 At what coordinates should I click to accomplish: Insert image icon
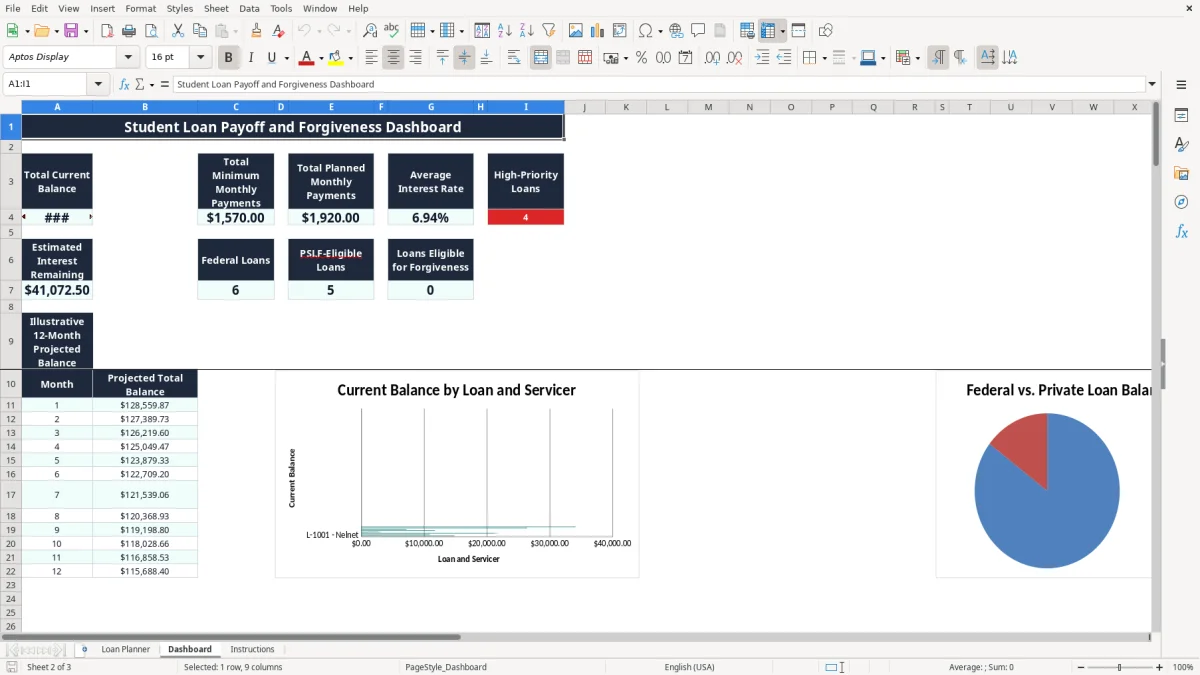(576, 31)
